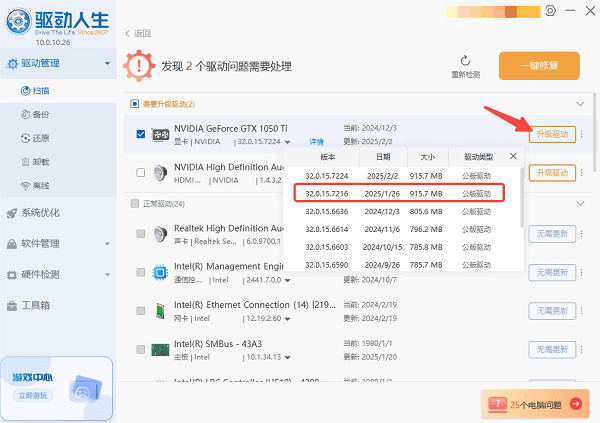Open more options for Intel Ethernet row
The image size is (600, 423).
pos(582,311)
